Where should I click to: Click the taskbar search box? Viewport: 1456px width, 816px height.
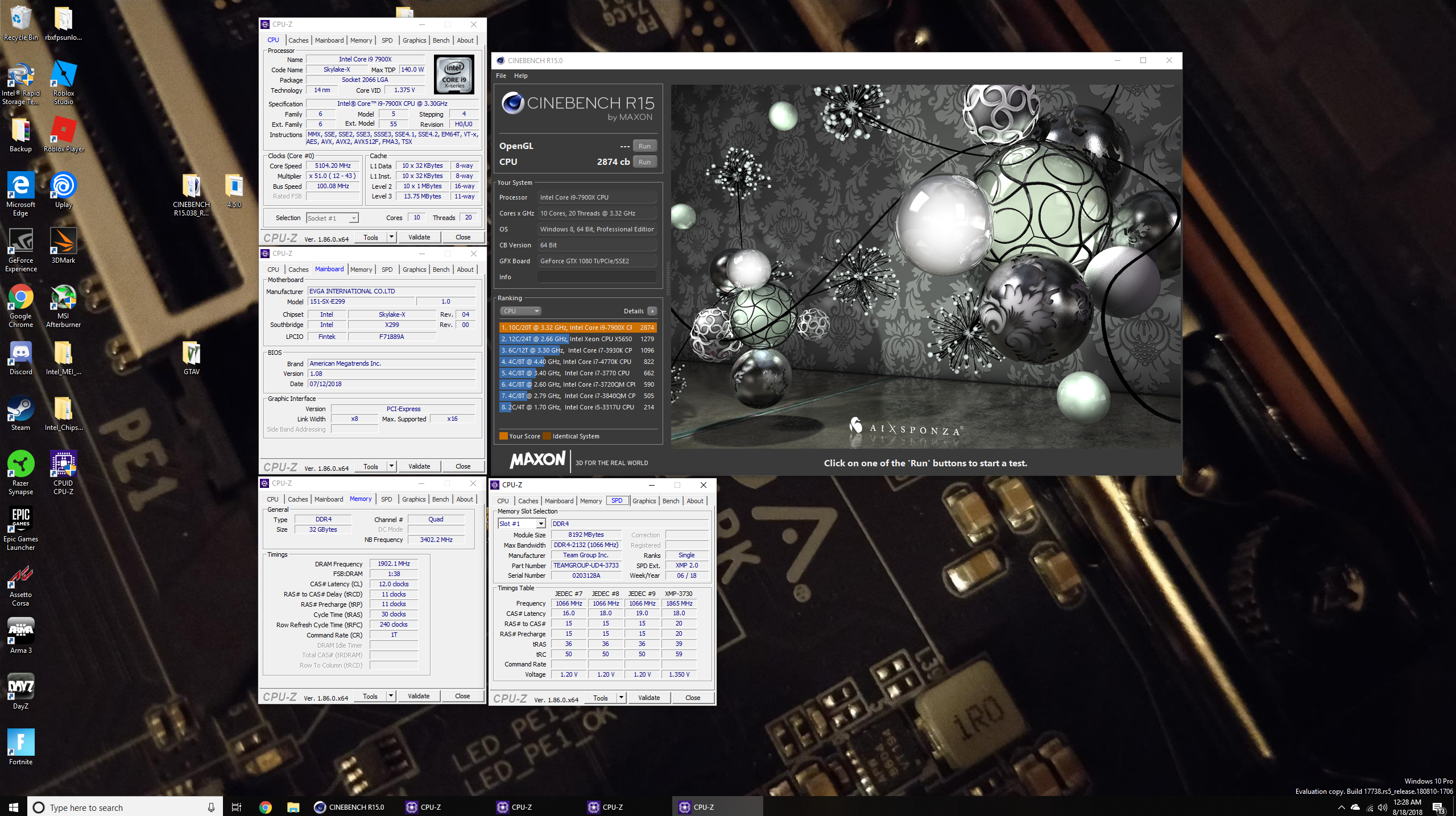coord(125,807)
